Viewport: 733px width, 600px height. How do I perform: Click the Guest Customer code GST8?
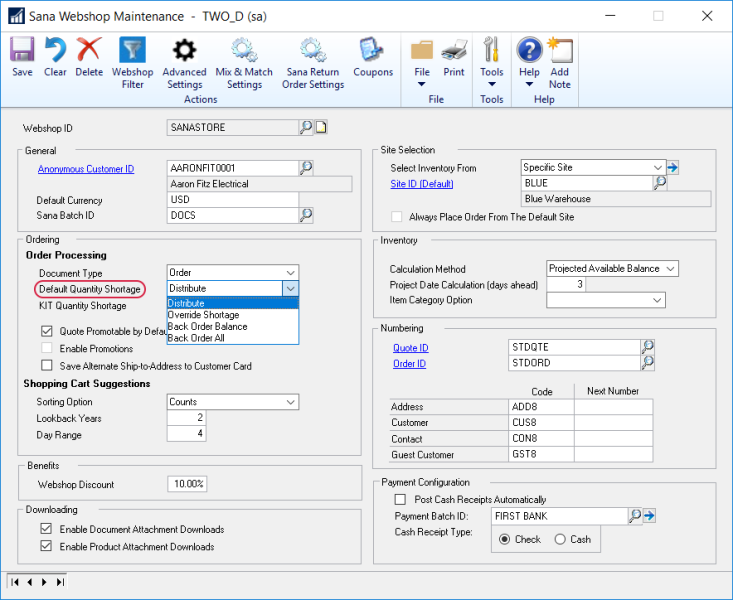(541, 454)
